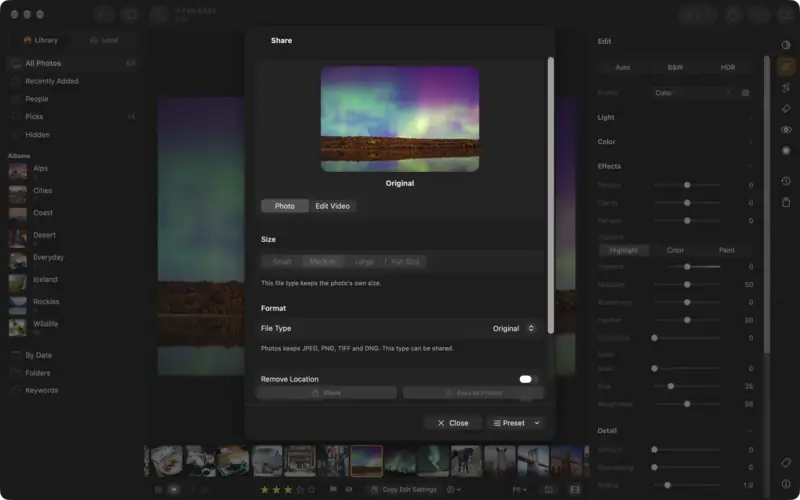Set rating to two stars
Screen dimensions: 800x500
click(276, 490)
